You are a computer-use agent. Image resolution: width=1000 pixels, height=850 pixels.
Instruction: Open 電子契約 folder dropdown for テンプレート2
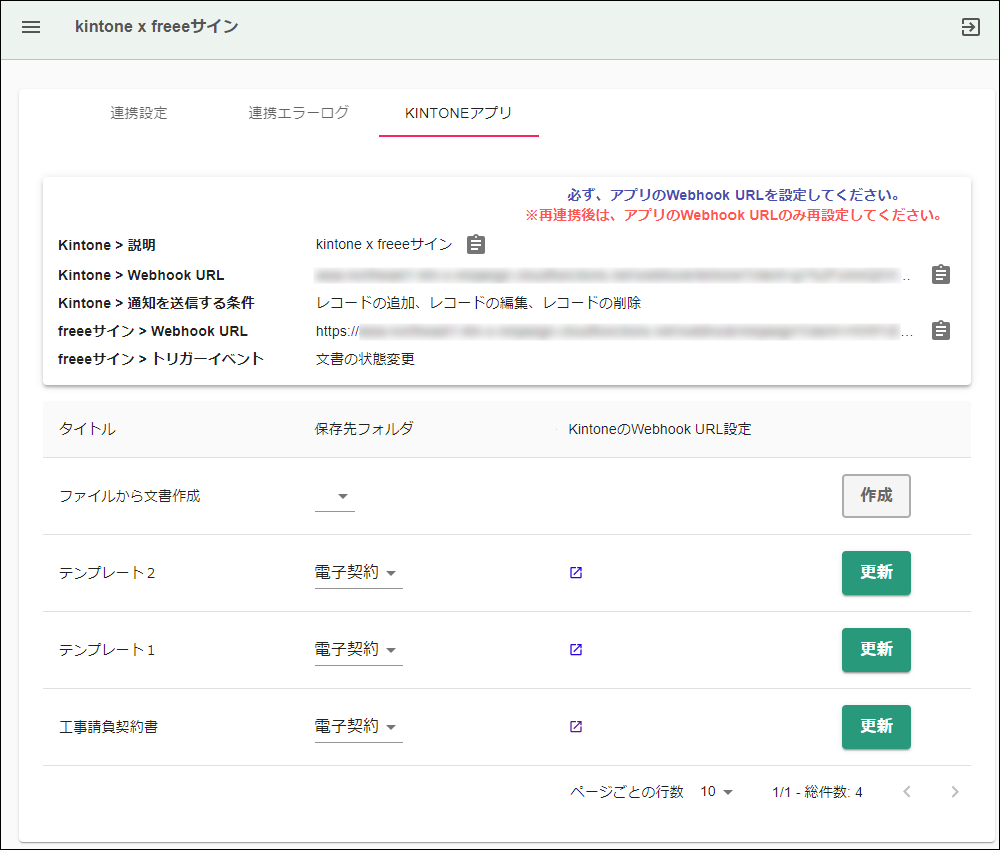tap(358, 573)
